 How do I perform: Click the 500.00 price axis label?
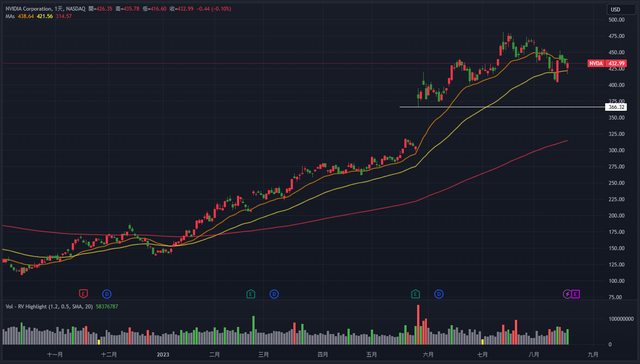click(x=616, y=20)
